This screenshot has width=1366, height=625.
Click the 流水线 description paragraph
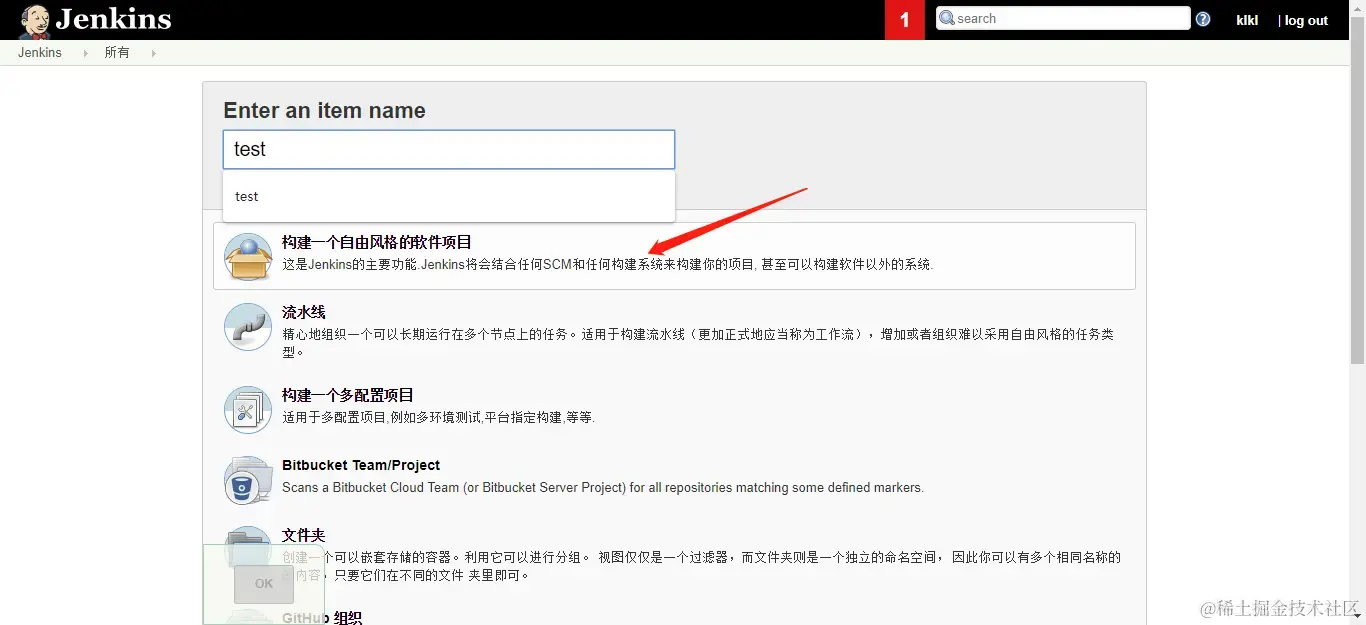click(x=698, y=343)
